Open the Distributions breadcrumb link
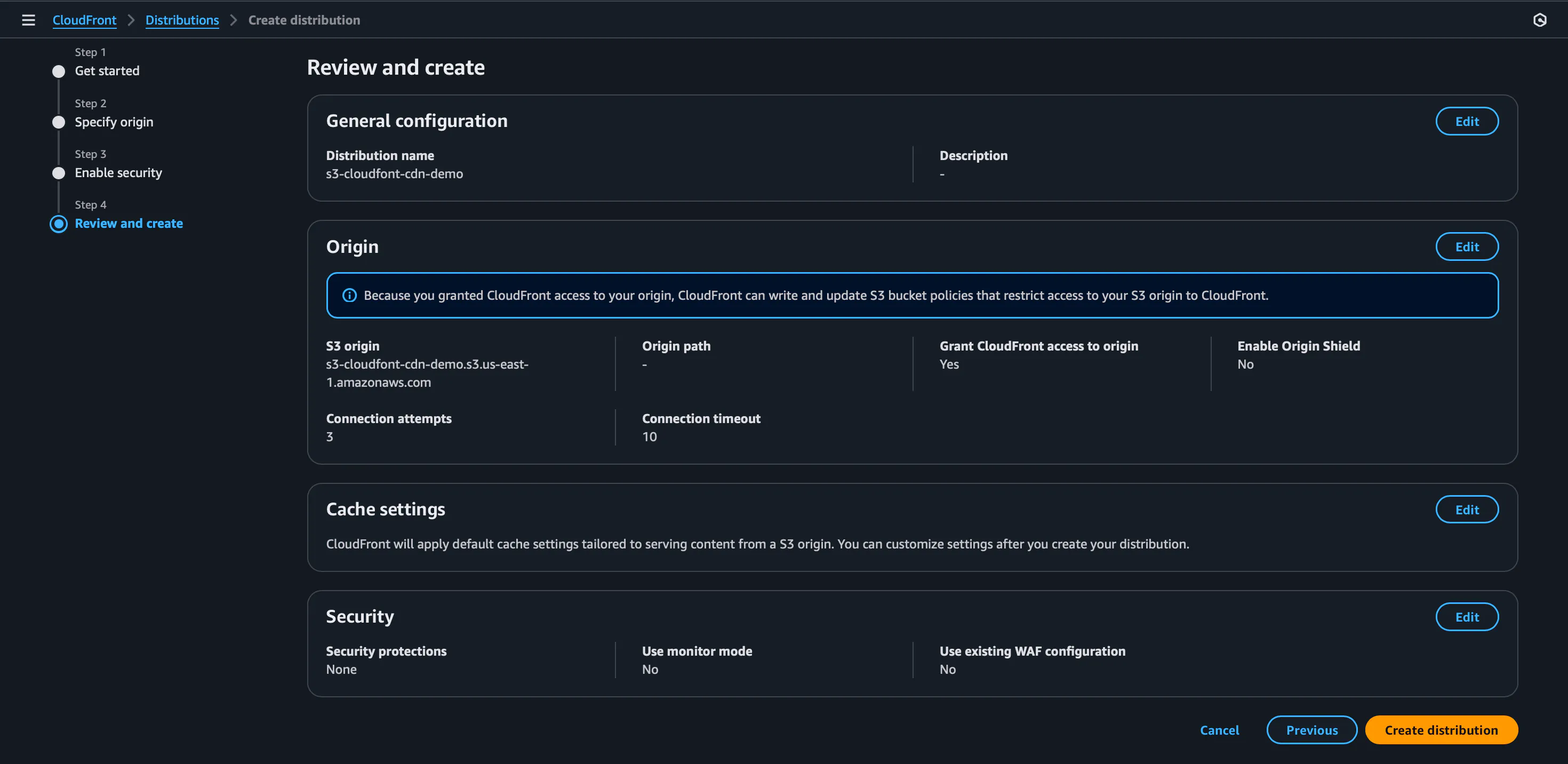 pyautogui.click(x=181, y=20)
